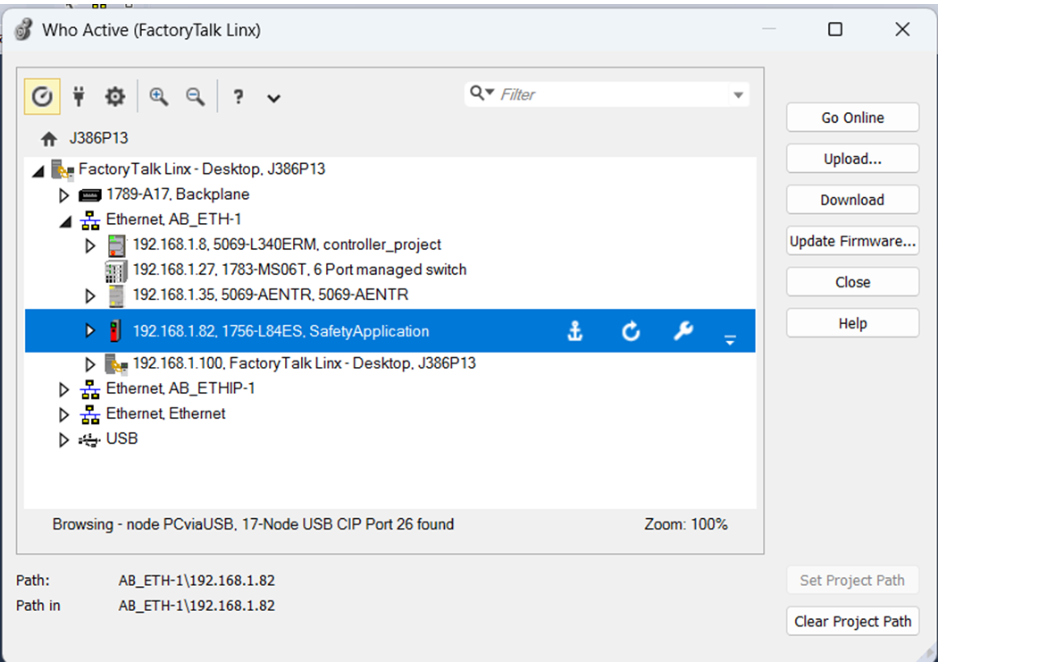Click the Update Firmware button
The image size is (1049, 664).
[x=852, y=241]
